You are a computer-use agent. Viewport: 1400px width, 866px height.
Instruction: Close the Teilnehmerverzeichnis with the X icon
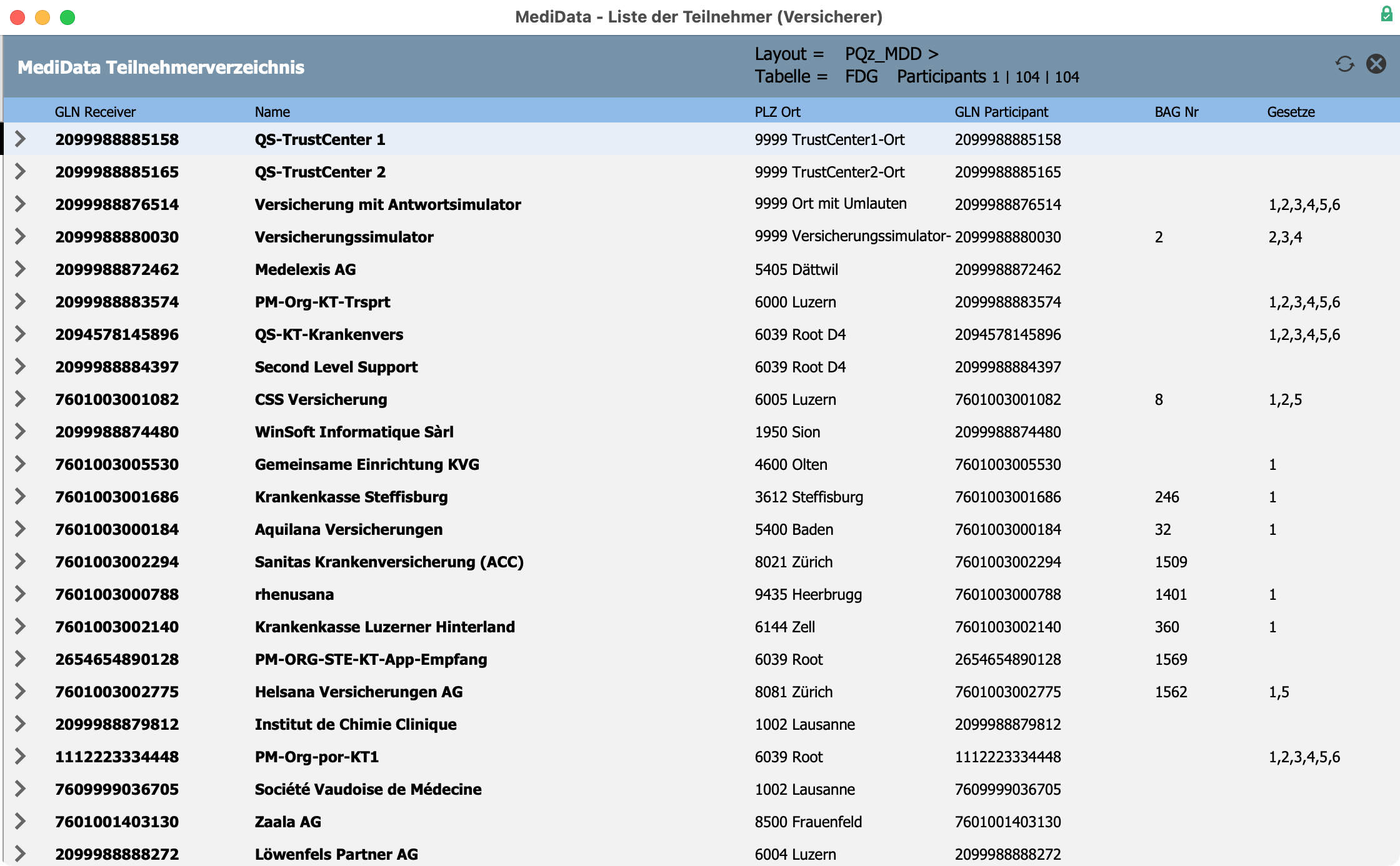[1376, 64]
